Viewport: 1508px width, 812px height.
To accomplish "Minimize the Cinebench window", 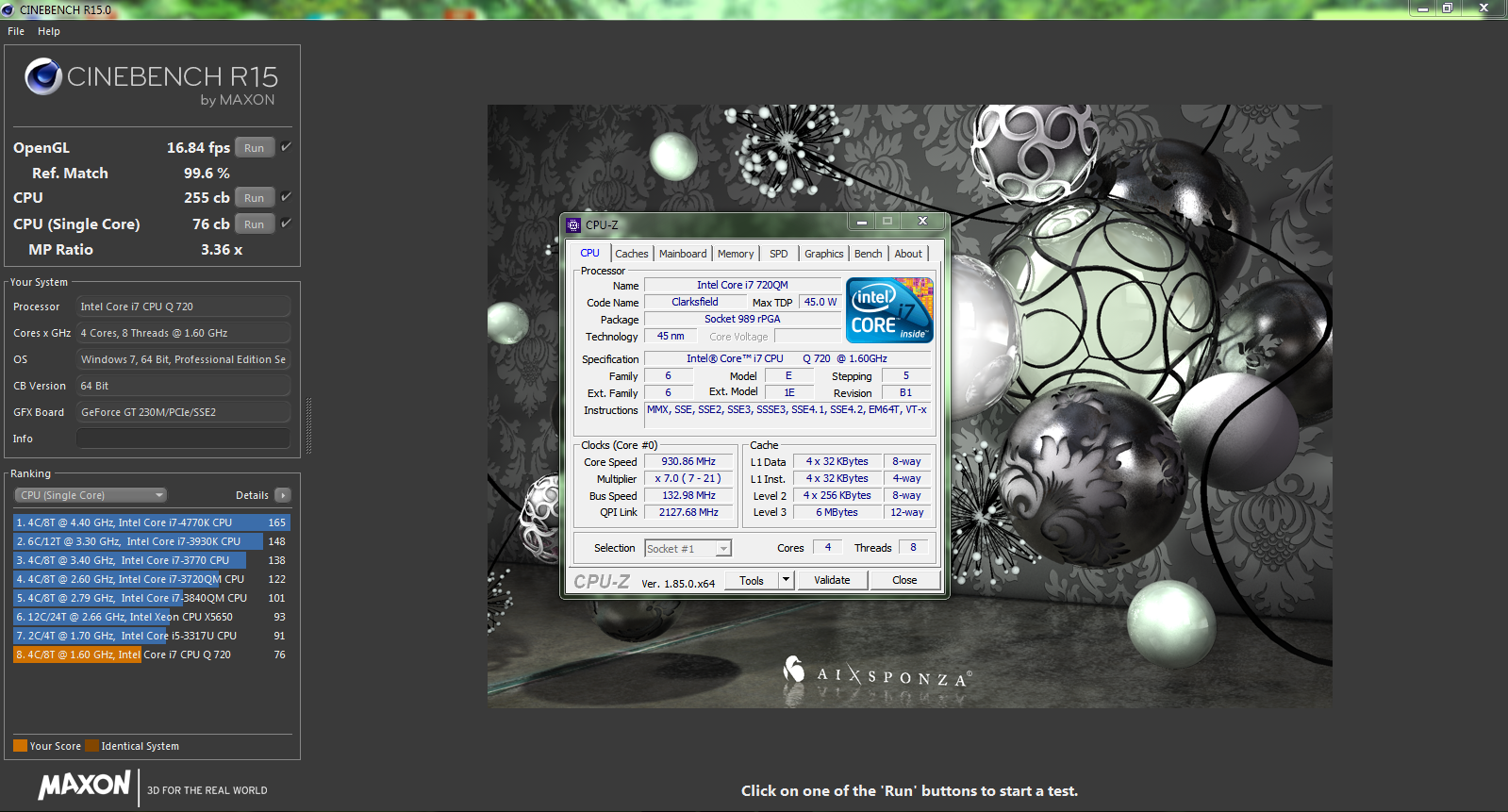I will [1422, 8].
